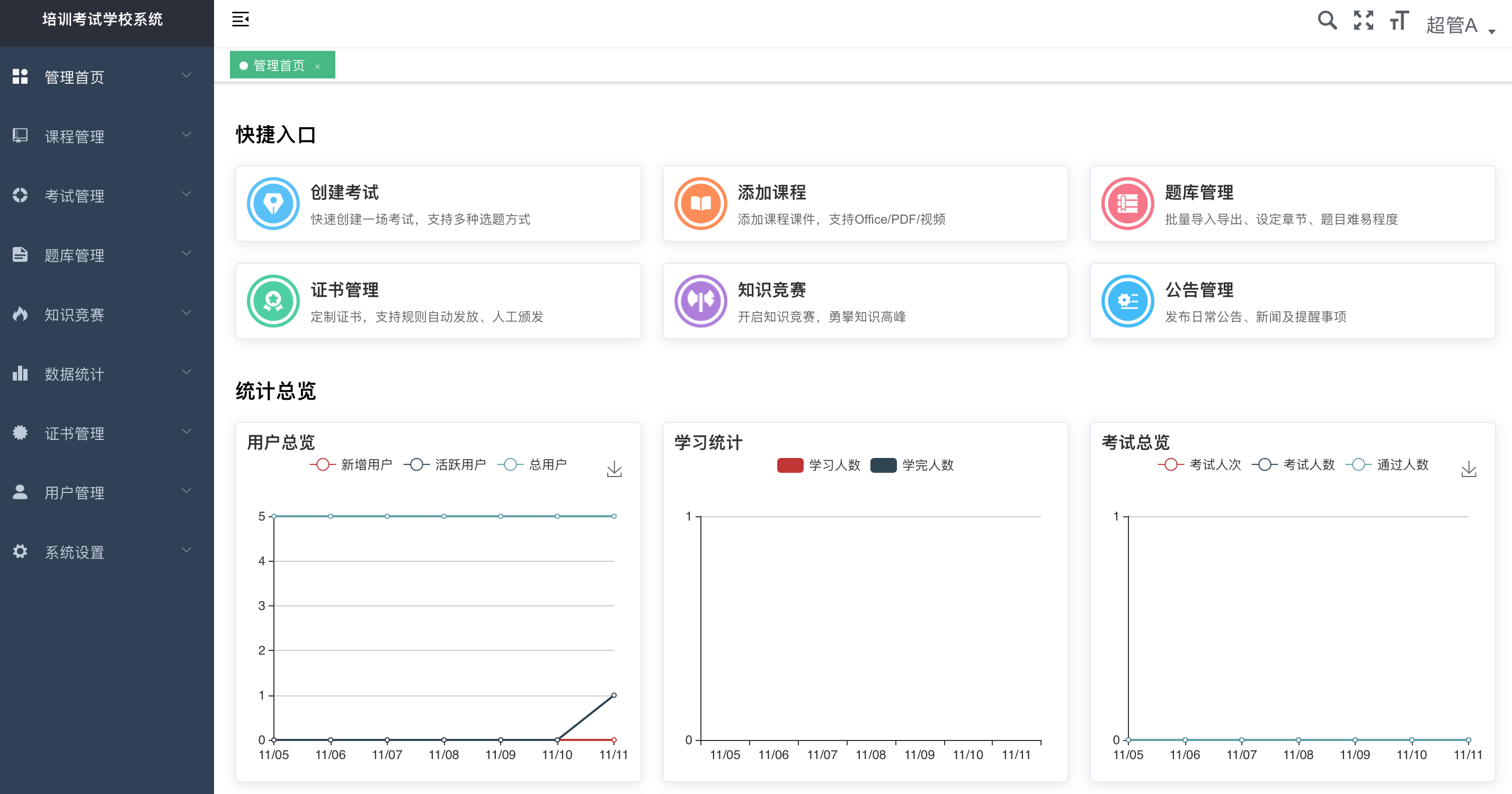Open the 公告管理 quick entry title
The height and width of the screenshot is (794, 1512).
click(x=1199, y=289)
